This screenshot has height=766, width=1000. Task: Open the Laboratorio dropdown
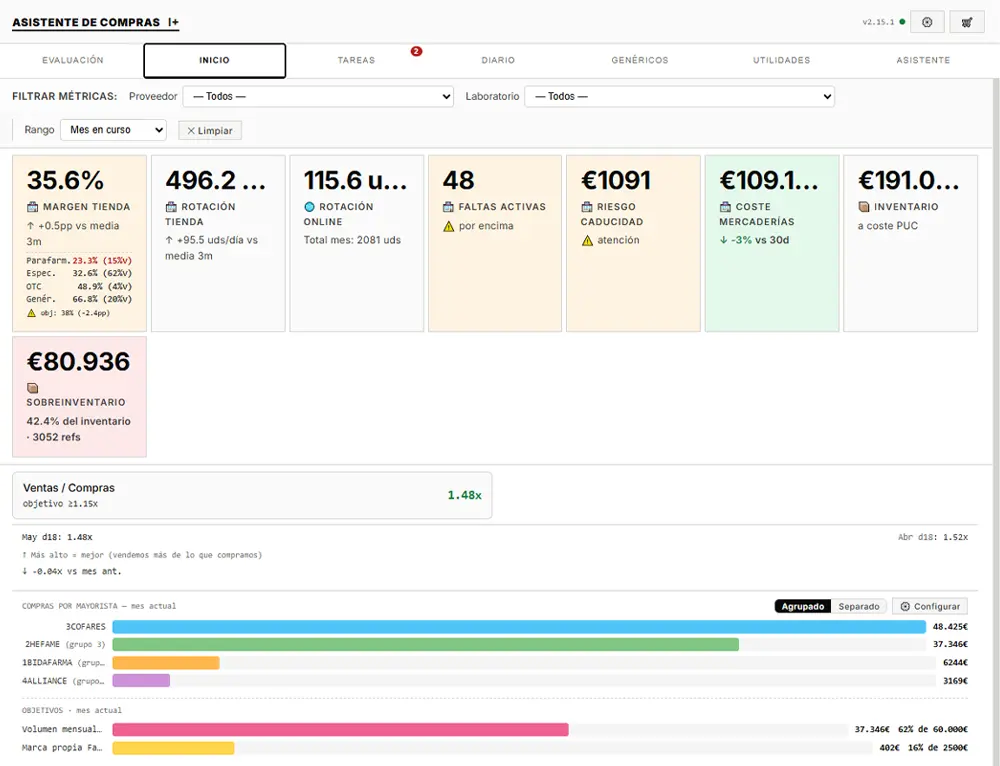[679, 96]
